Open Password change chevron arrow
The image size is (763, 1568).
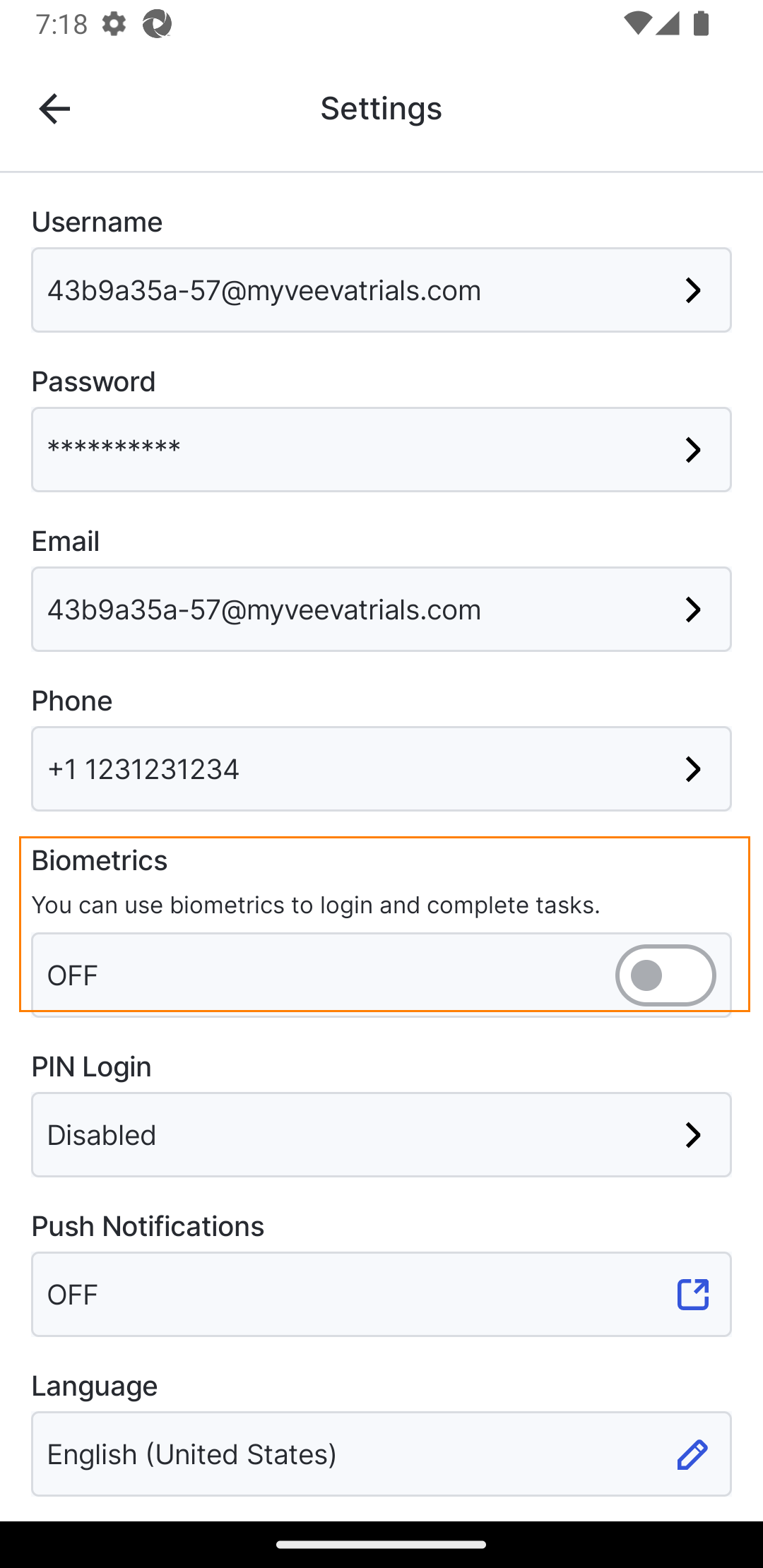pos(693,450)
